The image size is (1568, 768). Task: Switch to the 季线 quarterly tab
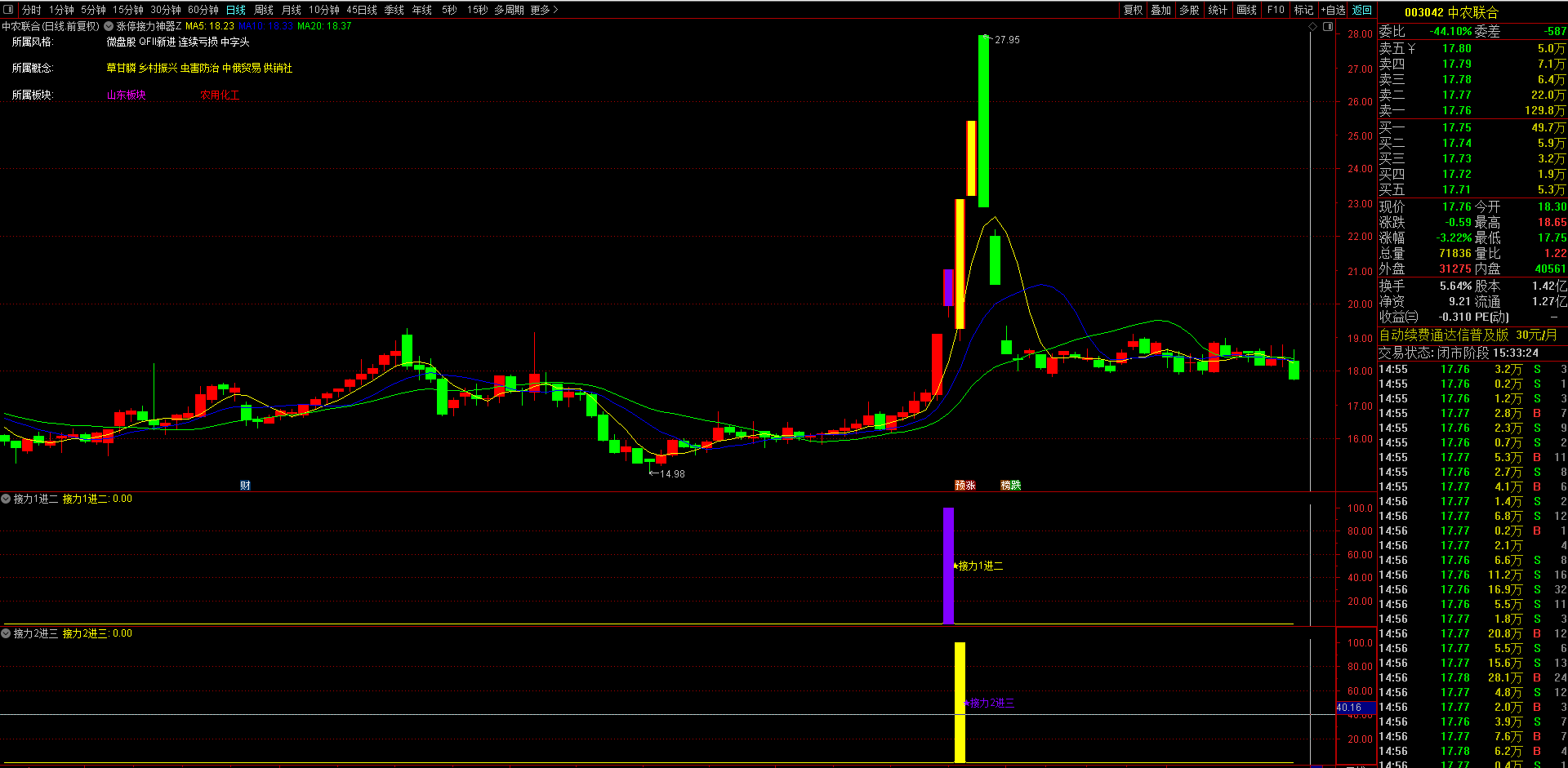click(x=394, y=10)
